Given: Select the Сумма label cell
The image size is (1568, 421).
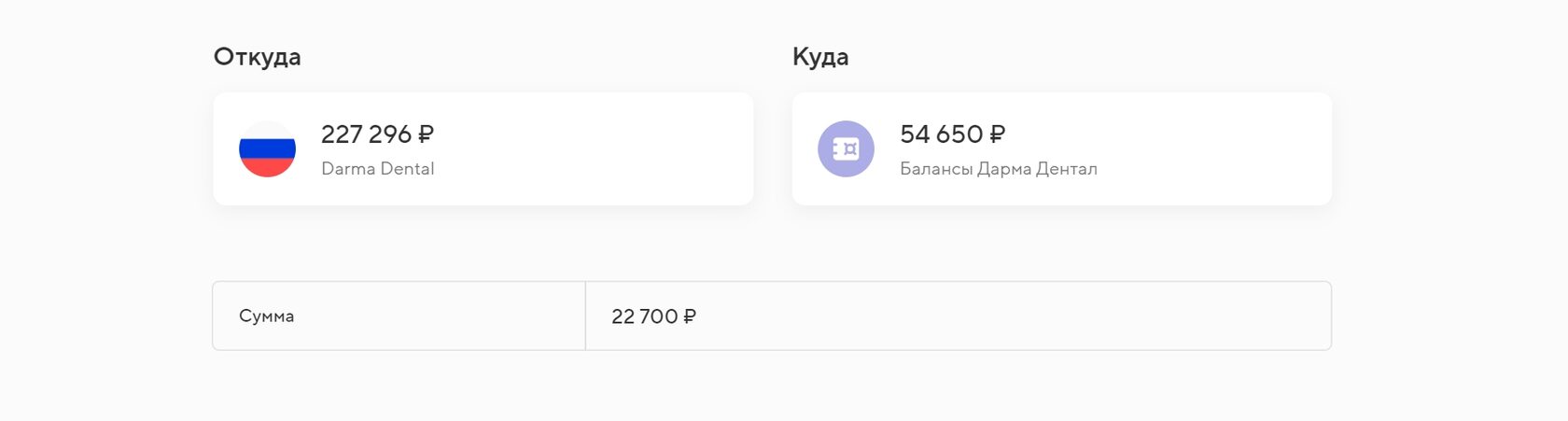Looking at the screenshot, I should pyautogui.click(x=399, y=316).
